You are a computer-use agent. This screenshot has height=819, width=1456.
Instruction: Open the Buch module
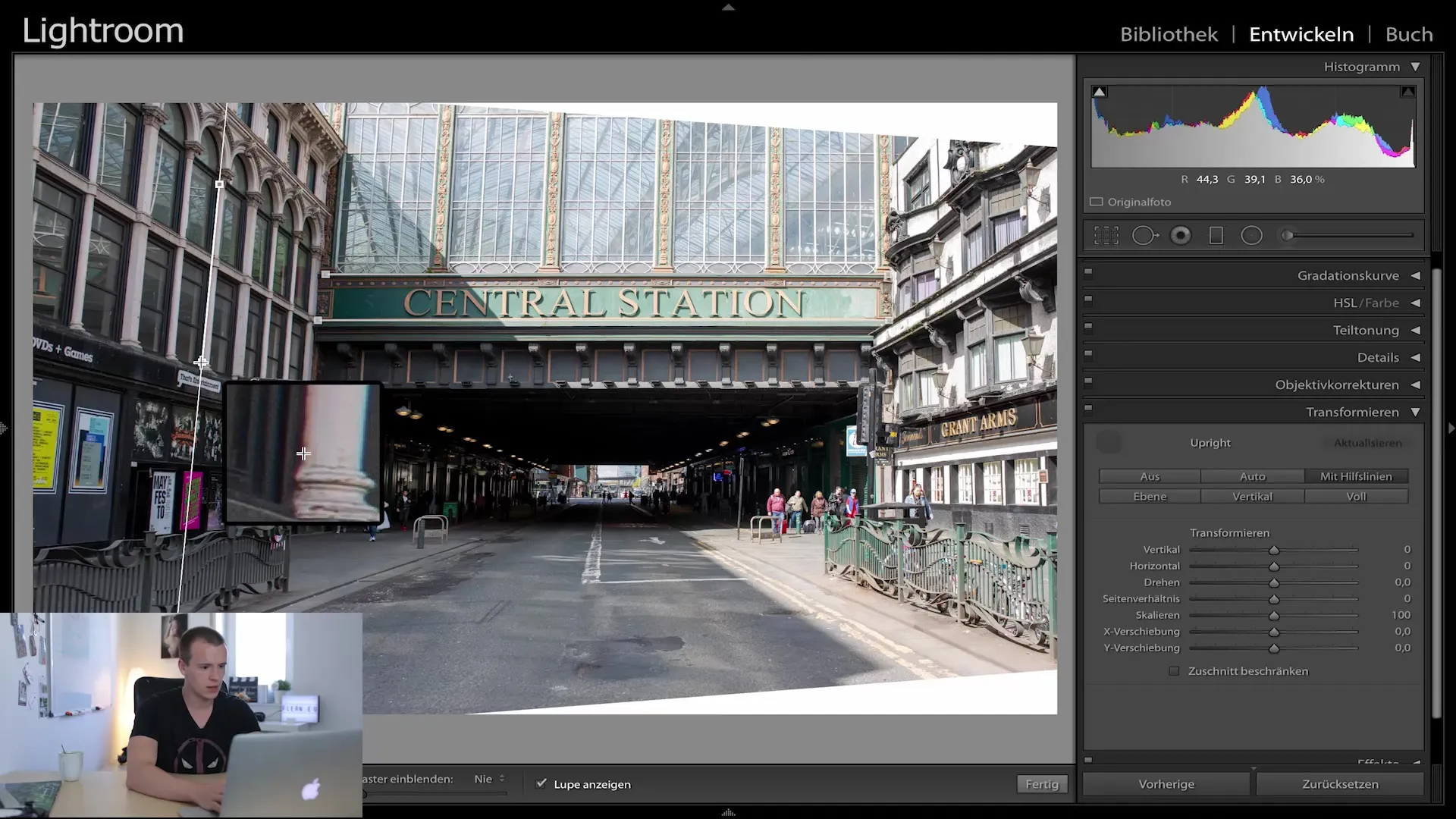point(1409,34)
